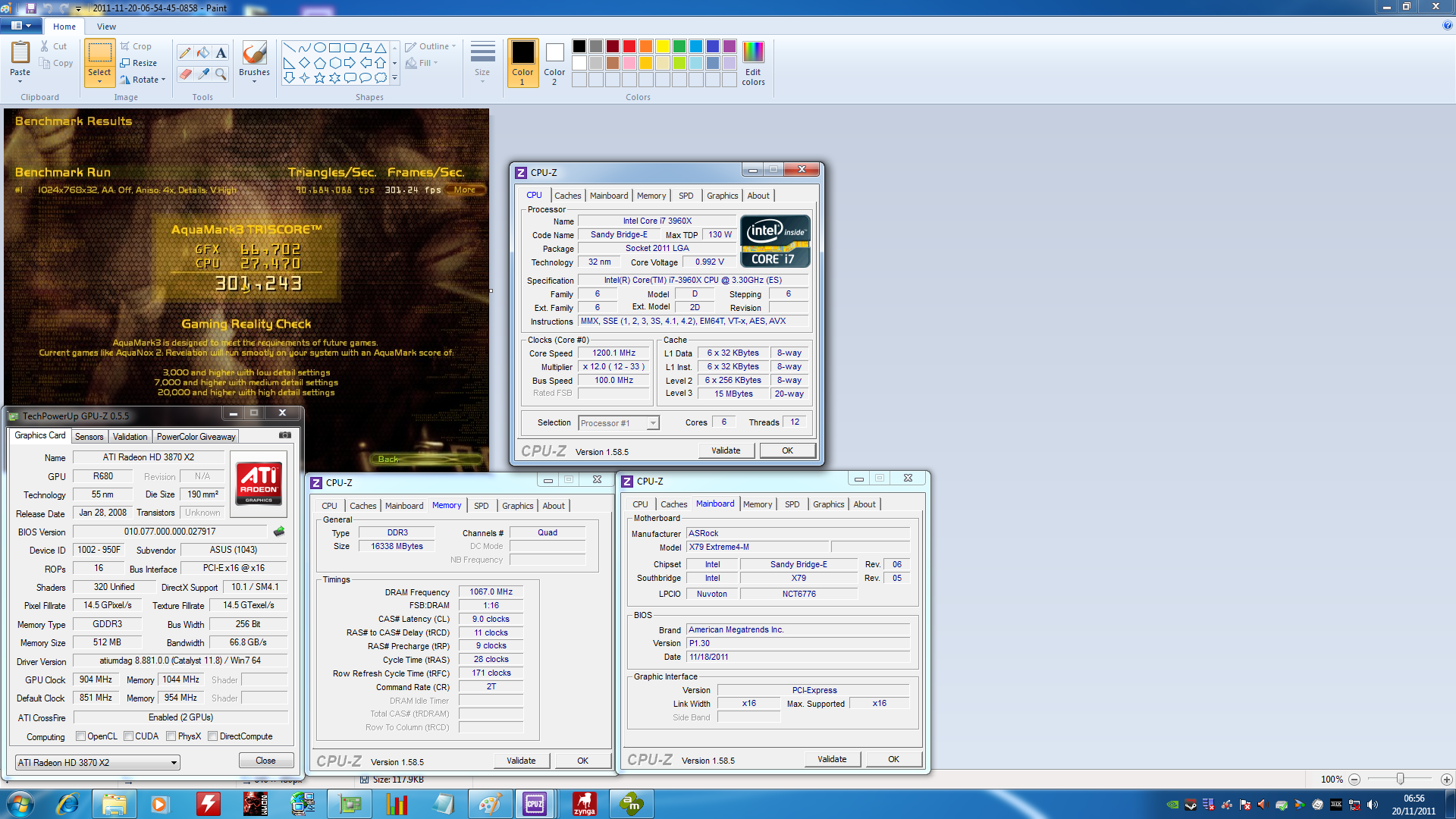This screenshot has width=1456, height=819.
Task: Click the Paste clipboard icon
Action: [20, 53]
